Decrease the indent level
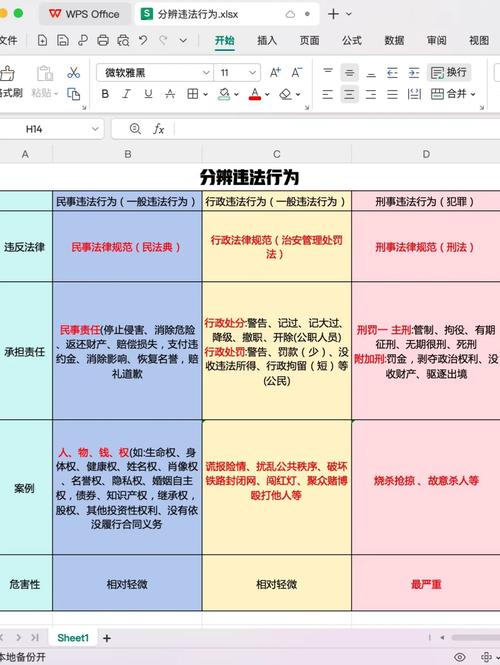The width and height of the screenshot is (500, 665). (x=392, y=73)
